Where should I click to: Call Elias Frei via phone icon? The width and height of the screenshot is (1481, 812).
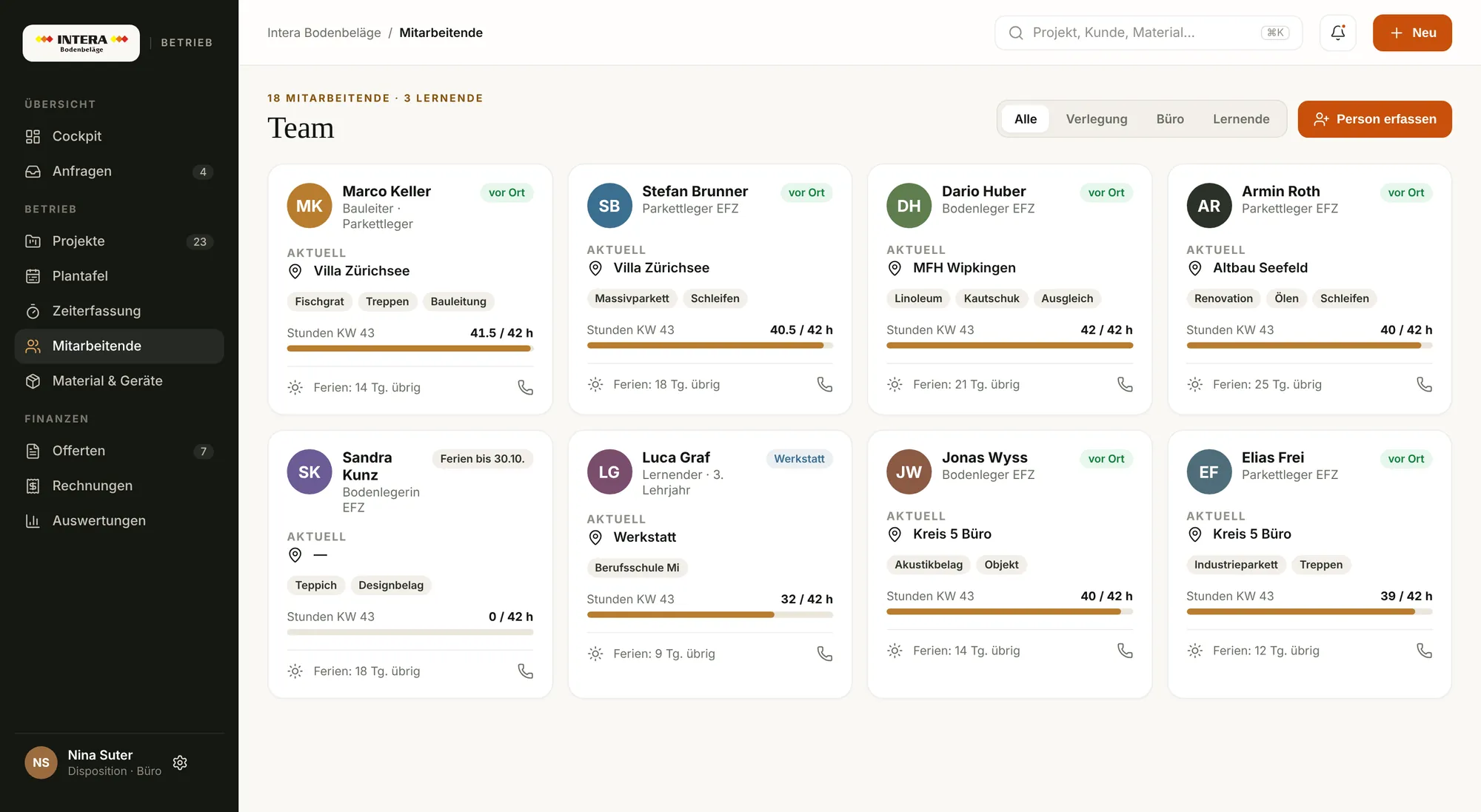pyautogui.click(x=1424, y=651)
